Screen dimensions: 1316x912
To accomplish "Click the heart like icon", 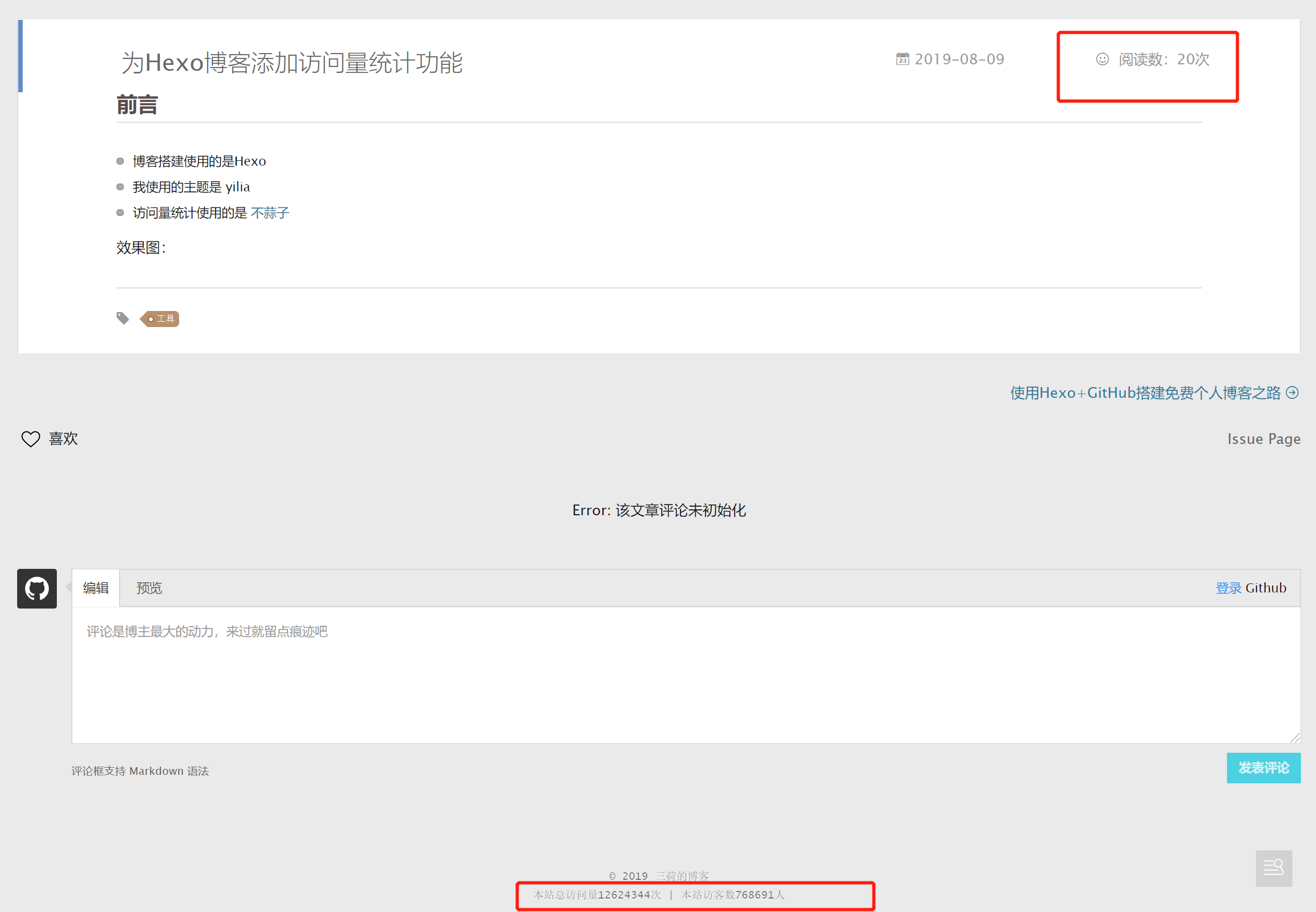I will 30,439.
